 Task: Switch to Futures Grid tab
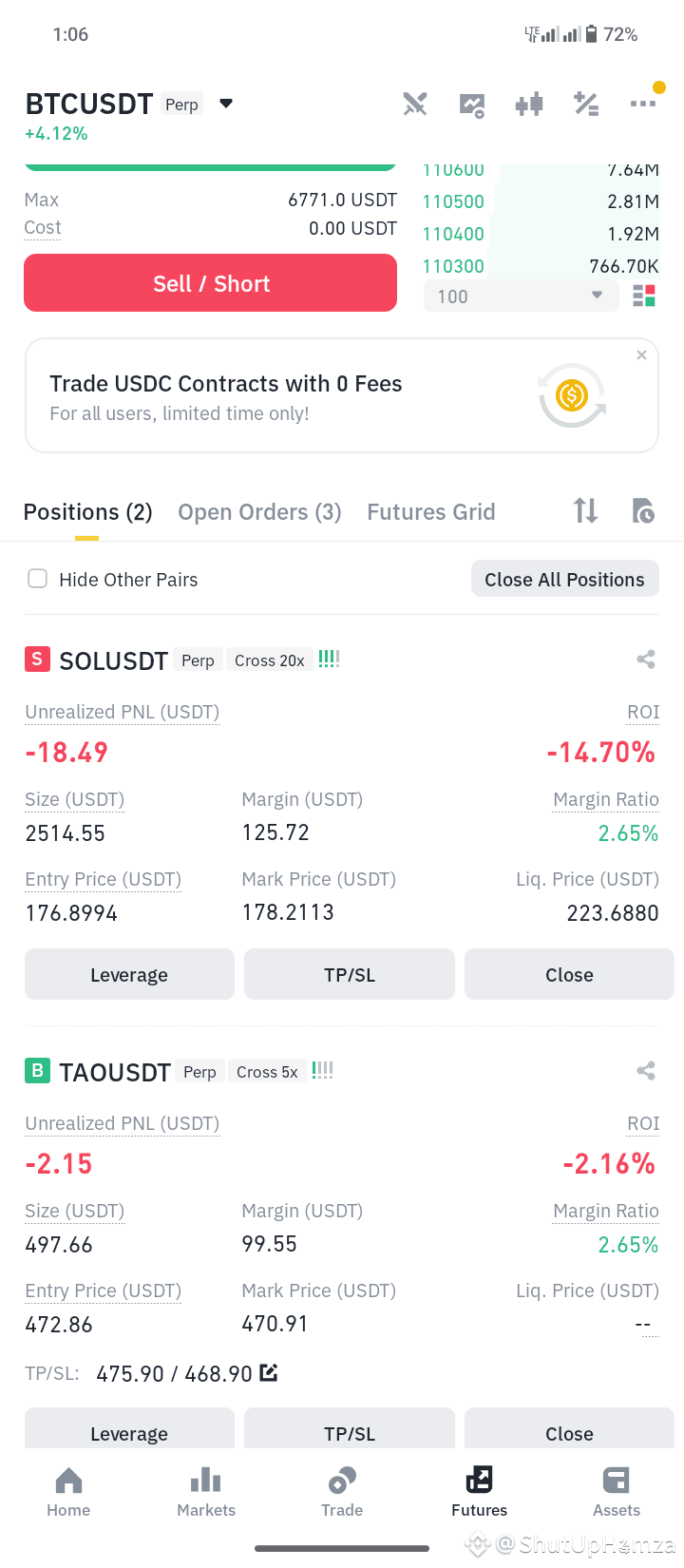coord(431,512)
